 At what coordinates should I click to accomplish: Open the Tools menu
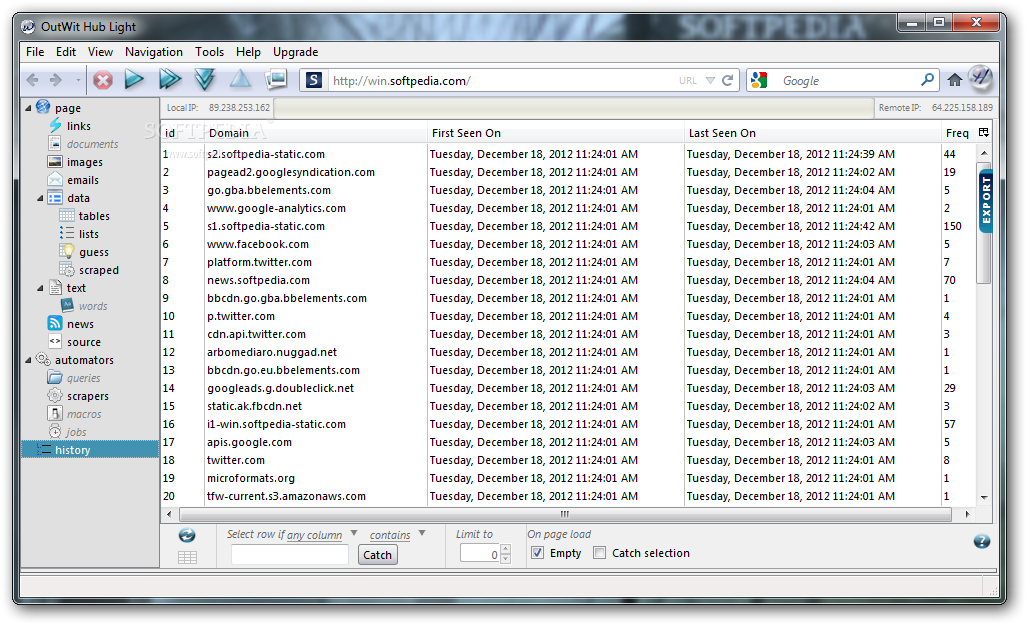click(209, 52)
